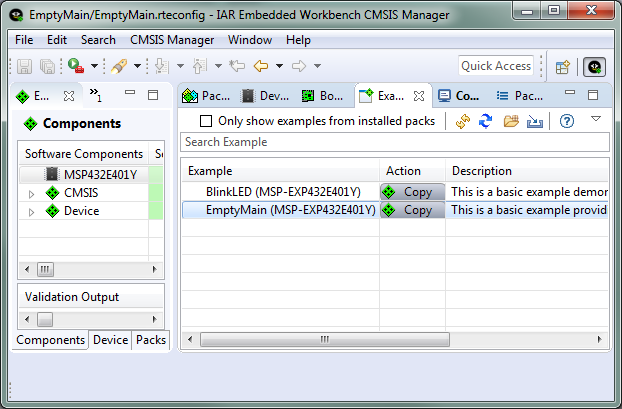Expand the Device tree node
Image resolution: width=622 pixels, height=409 pixels.
(32, 211)
